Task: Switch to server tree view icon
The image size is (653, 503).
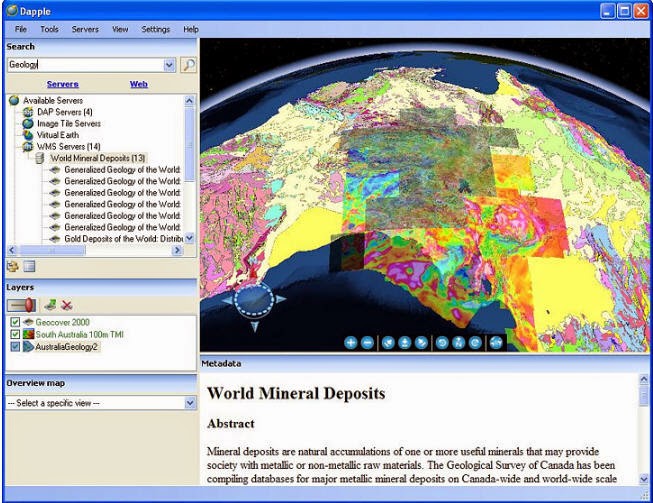Action: click(x=13, y=266)
